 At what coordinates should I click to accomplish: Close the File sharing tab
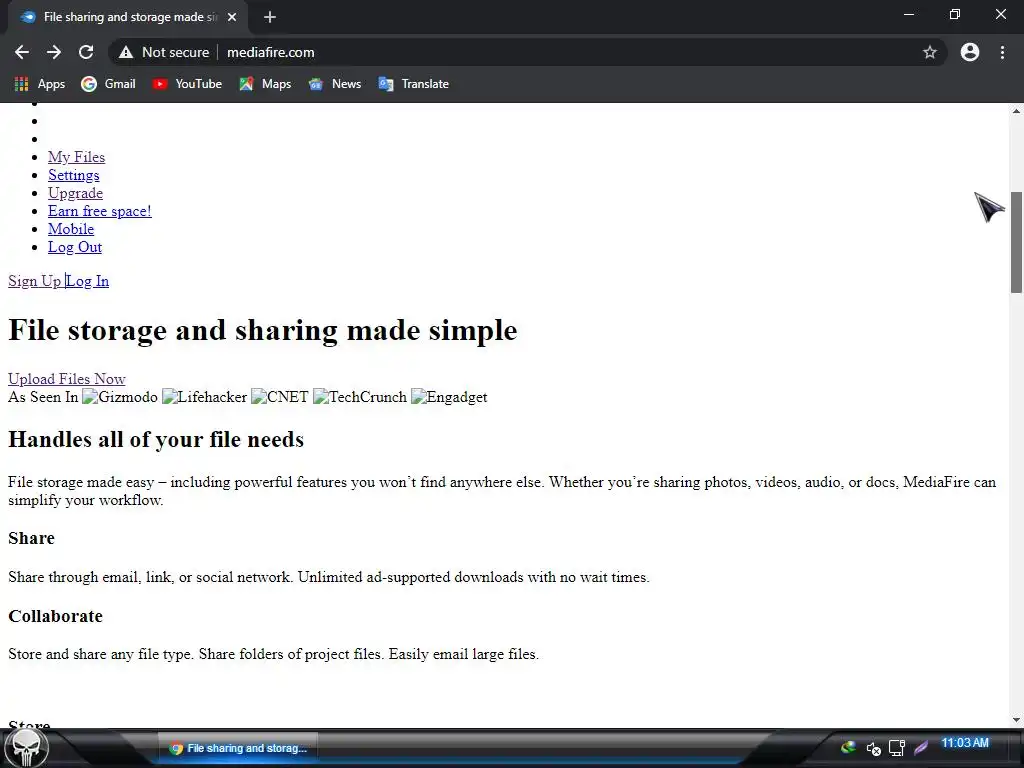coord(232,17)
